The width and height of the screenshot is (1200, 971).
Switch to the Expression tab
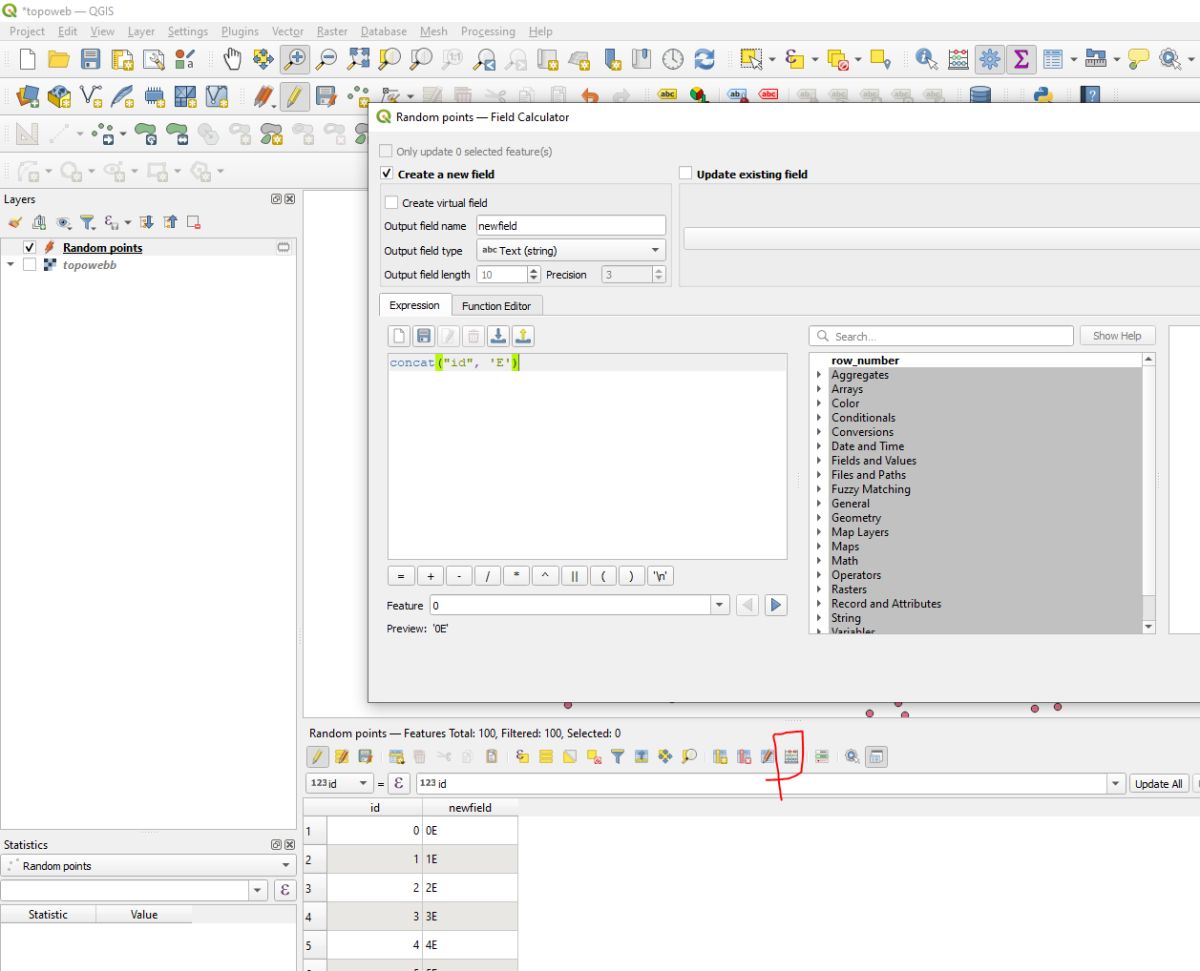tap(415, 305)
